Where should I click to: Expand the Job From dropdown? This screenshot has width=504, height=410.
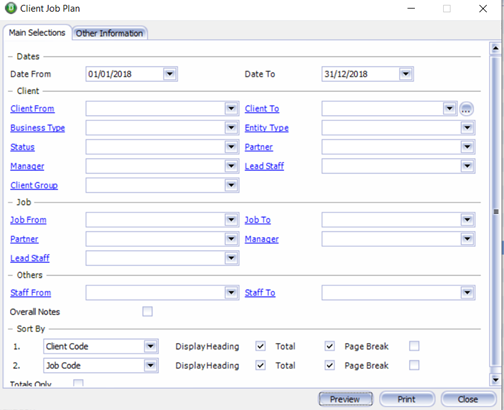click(231, 220)
